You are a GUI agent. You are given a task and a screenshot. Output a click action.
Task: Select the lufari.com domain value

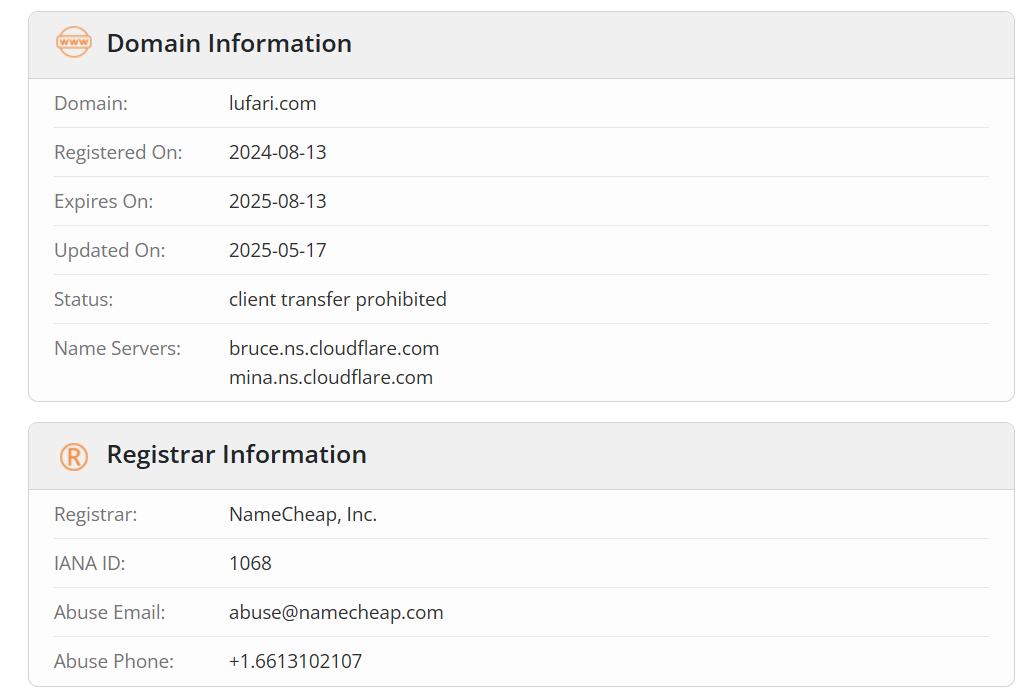click(x=272, y=103)
